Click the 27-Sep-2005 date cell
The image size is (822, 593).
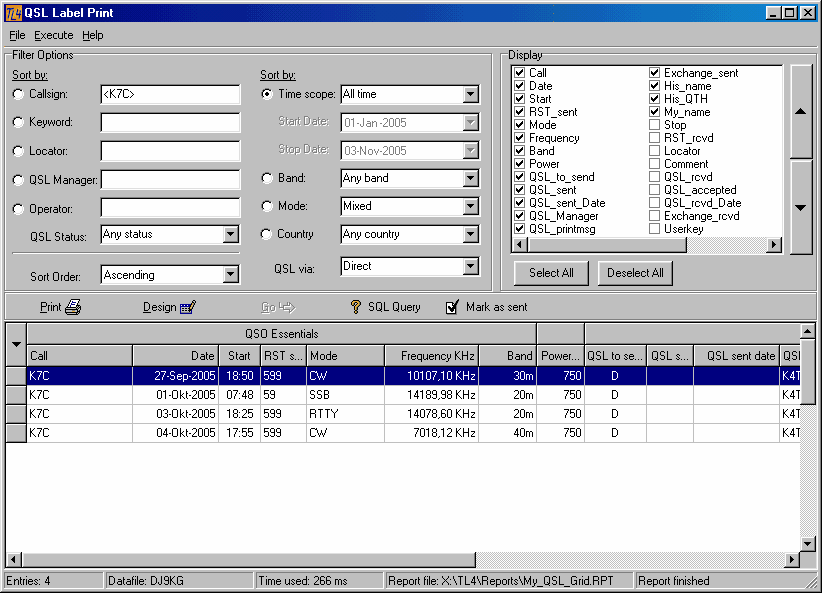(x=176, y=376)
